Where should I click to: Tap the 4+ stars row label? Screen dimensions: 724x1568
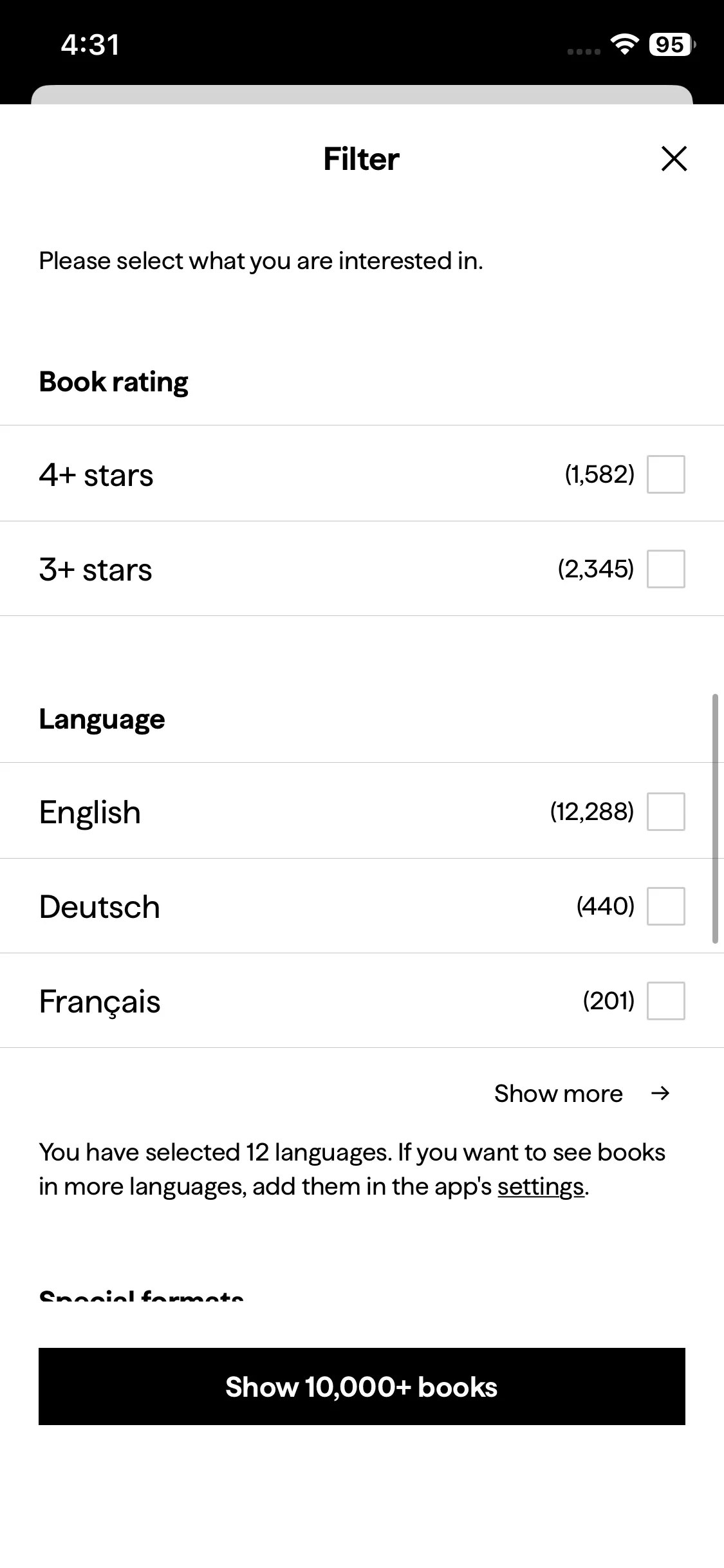pos(97,475)
